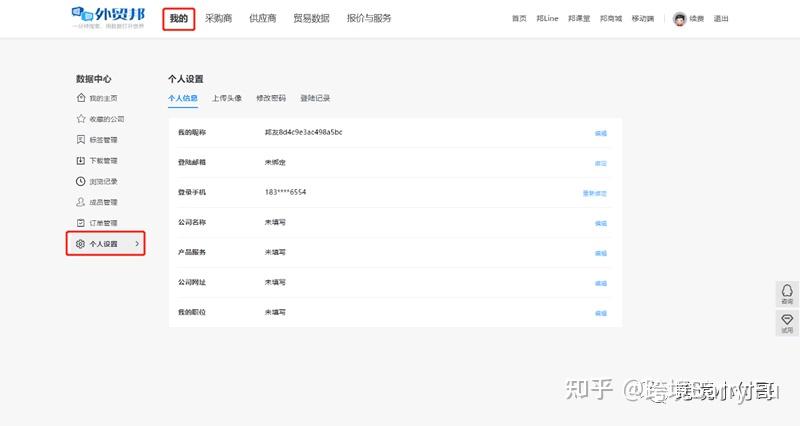The image size is (800, 426).
Task: Select 报价与服务 in the top navigation
Action: pos(369,18)
